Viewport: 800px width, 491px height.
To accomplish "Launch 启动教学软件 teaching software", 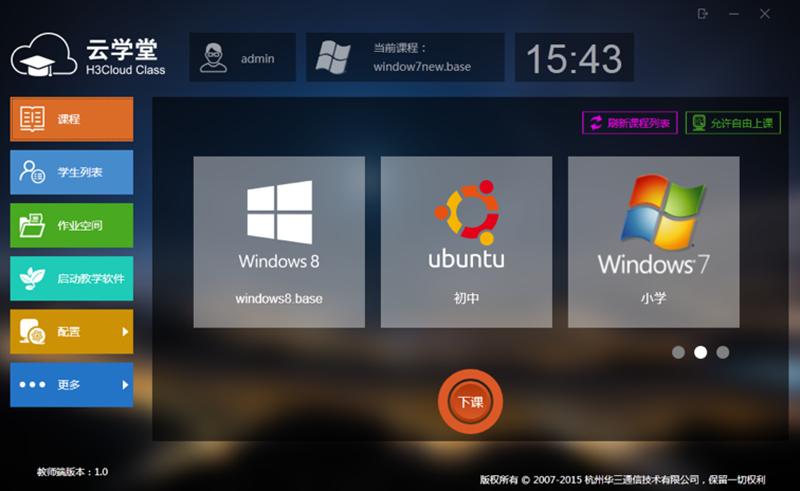I will click(71, 278).
